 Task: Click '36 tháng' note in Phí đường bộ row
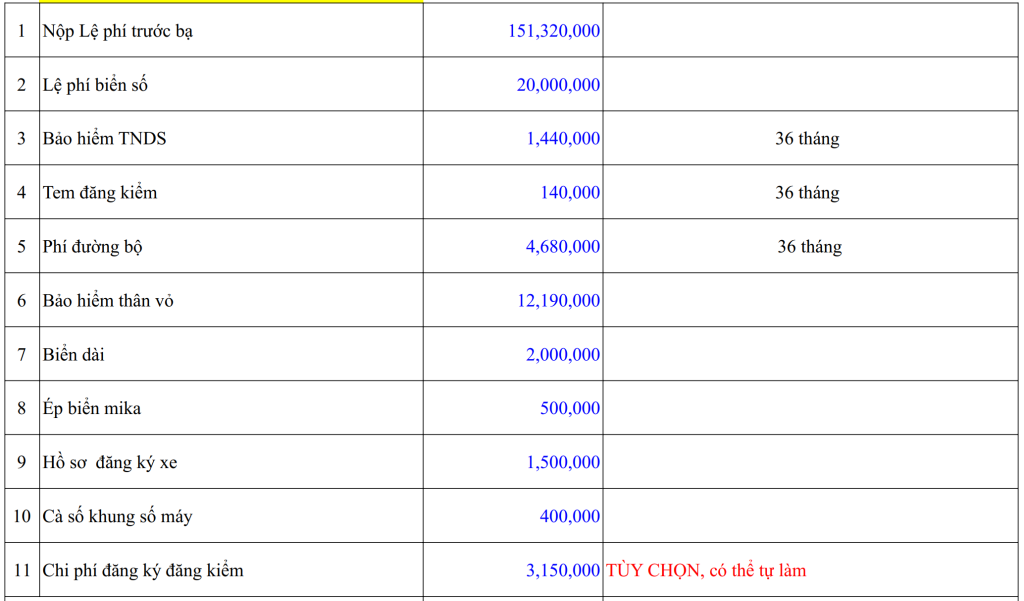point(809,247)
